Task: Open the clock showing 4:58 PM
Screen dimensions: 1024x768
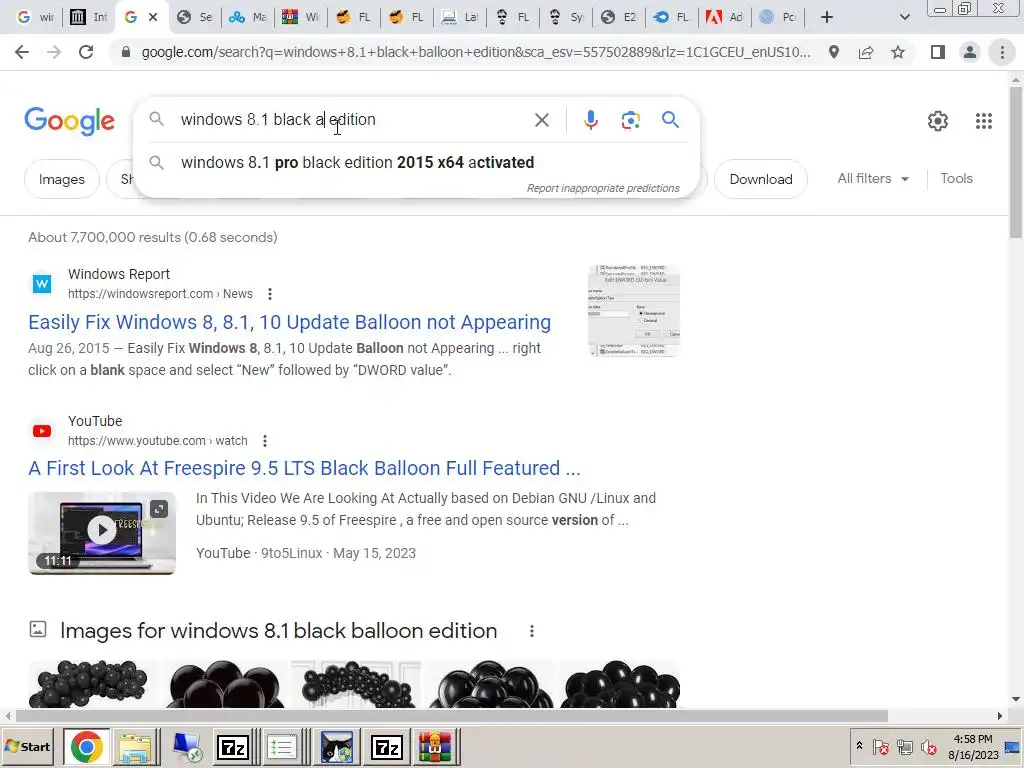Action: point(973,746)
